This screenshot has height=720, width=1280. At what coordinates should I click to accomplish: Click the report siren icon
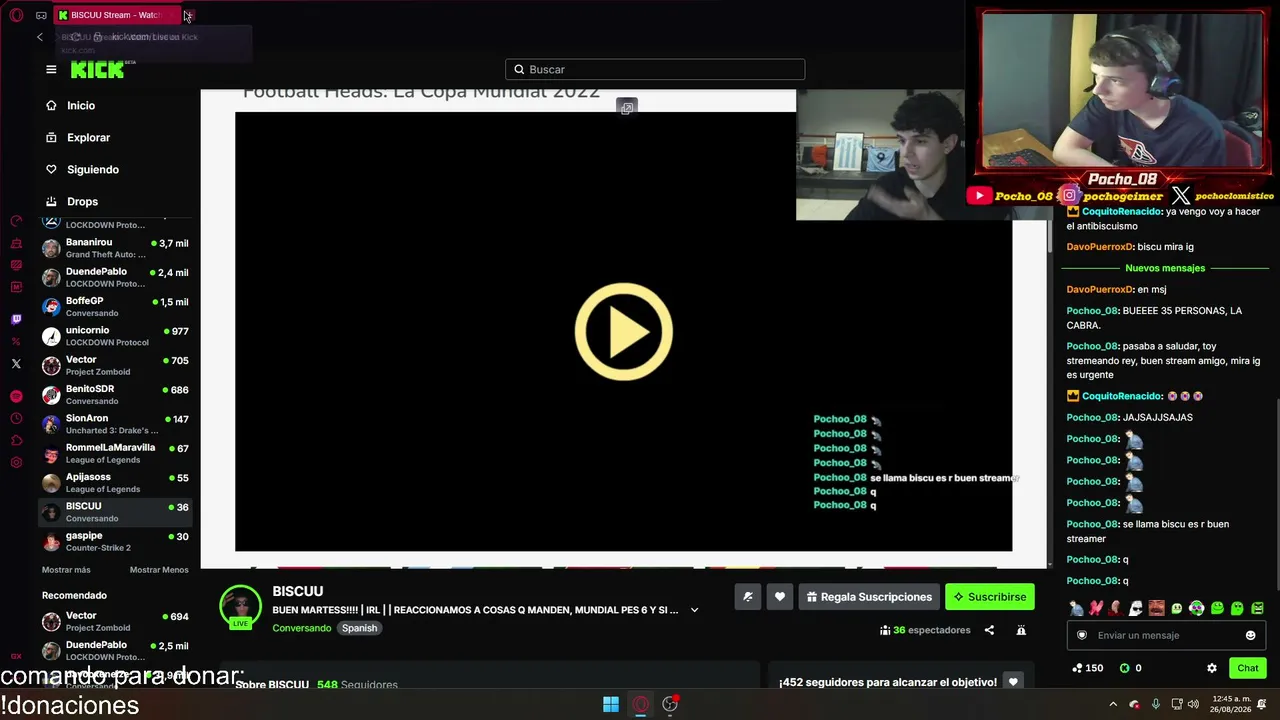[x=1021, y=630]
